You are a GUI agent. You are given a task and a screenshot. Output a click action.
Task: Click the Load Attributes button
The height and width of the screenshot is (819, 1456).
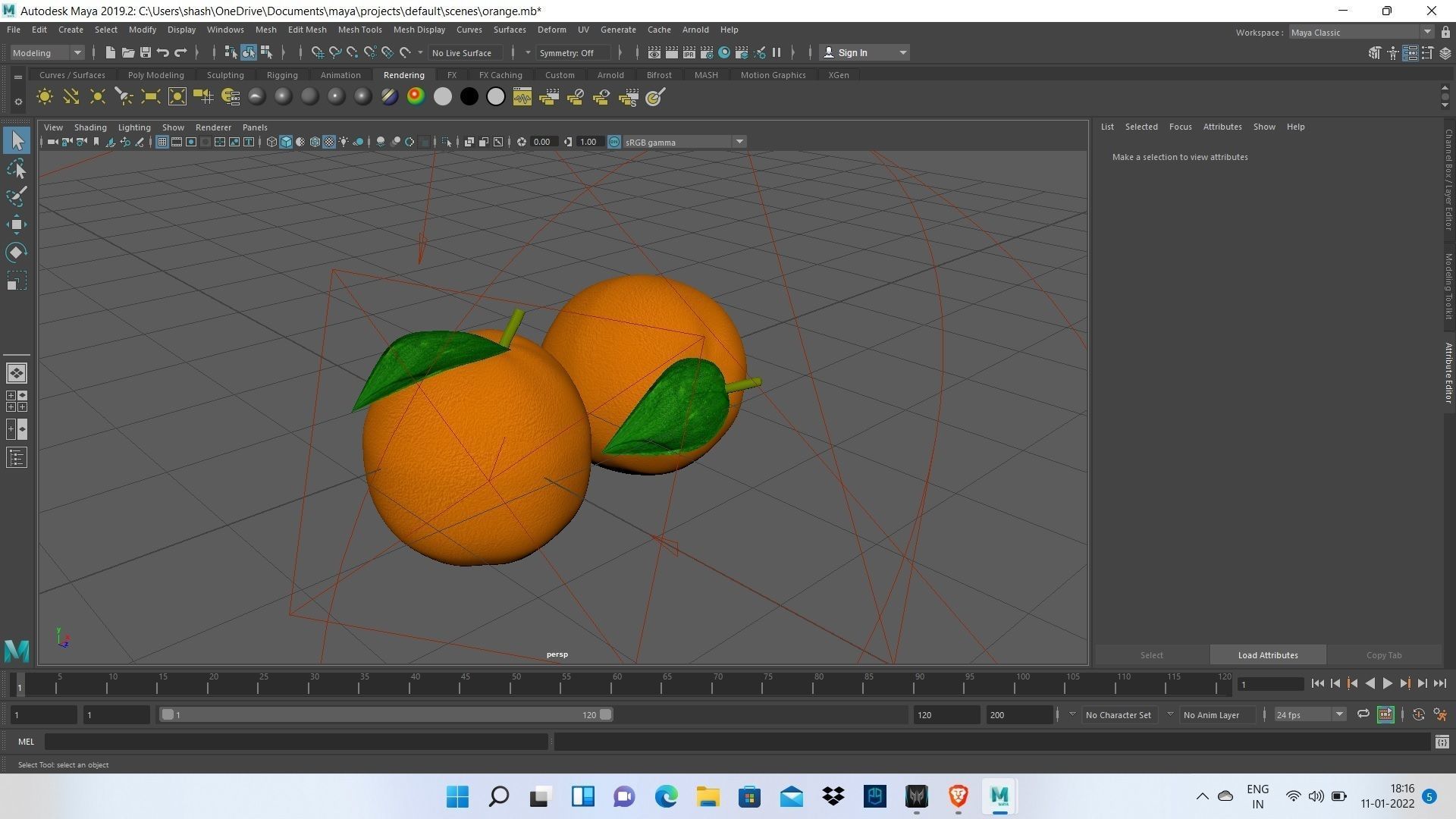tap(1268, 655)
